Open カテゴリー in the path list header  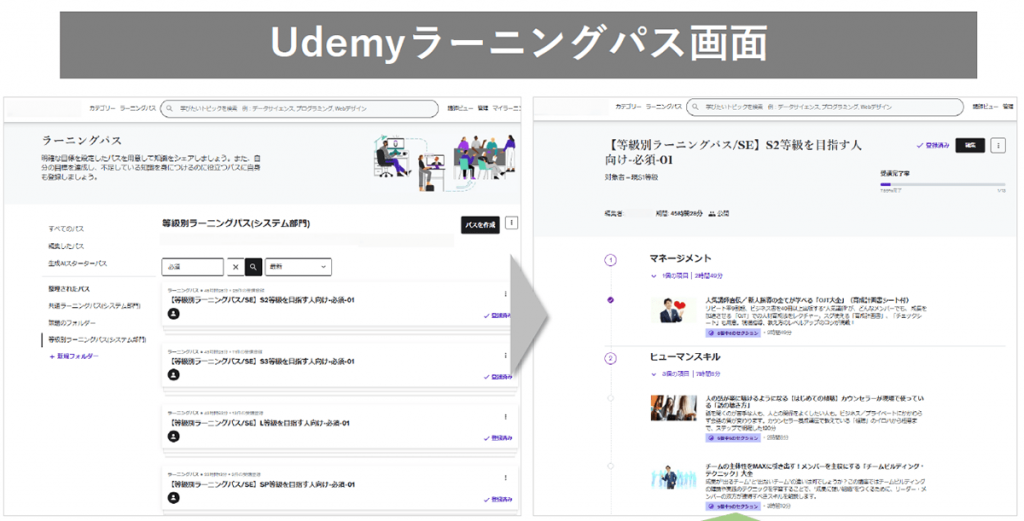[102, 108]
